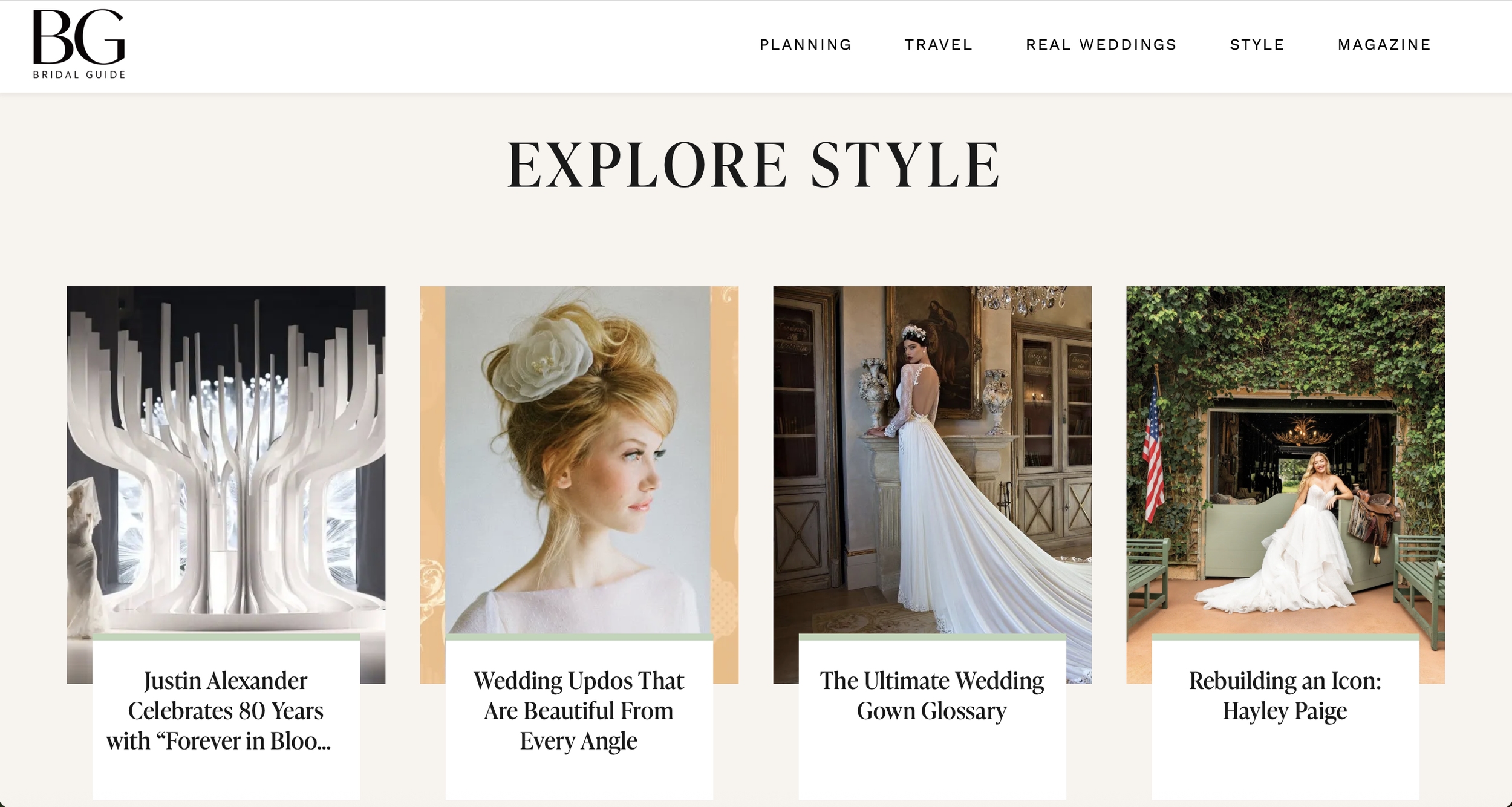The image size is (1512, 807).
Task: Open the Magazine menu item
Action: (x=1384, y=45)
